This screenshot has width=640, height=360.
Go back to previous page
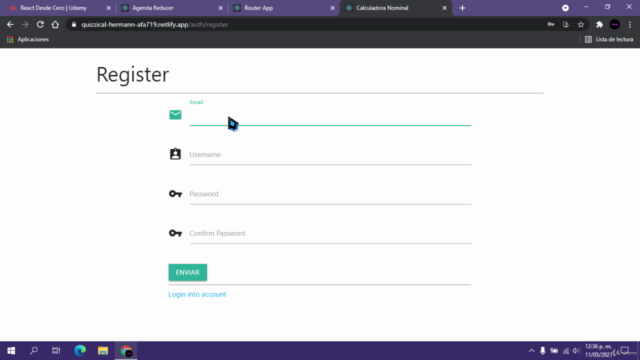click(x=10, y=24)
